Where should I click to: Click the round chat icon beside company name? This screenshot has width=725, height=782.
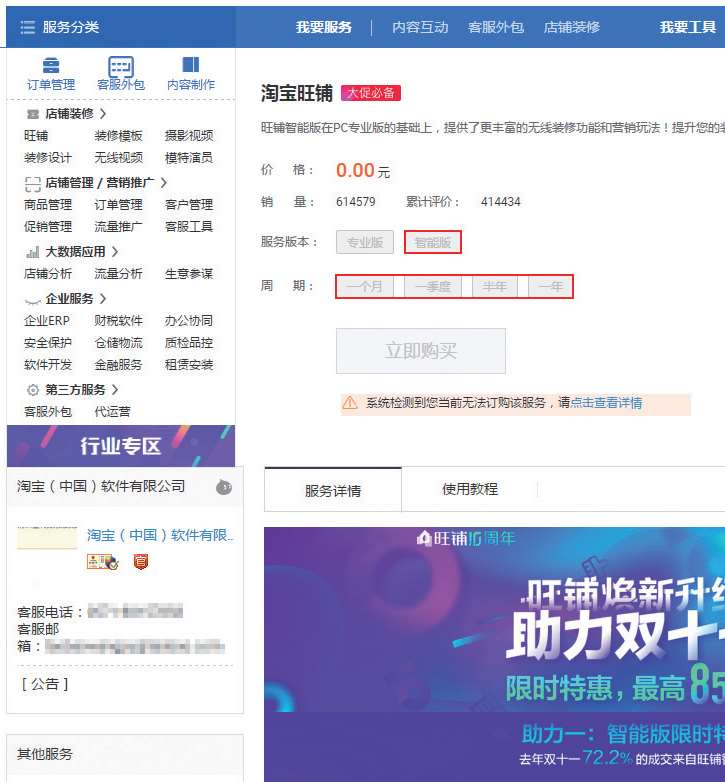[224, 487]
